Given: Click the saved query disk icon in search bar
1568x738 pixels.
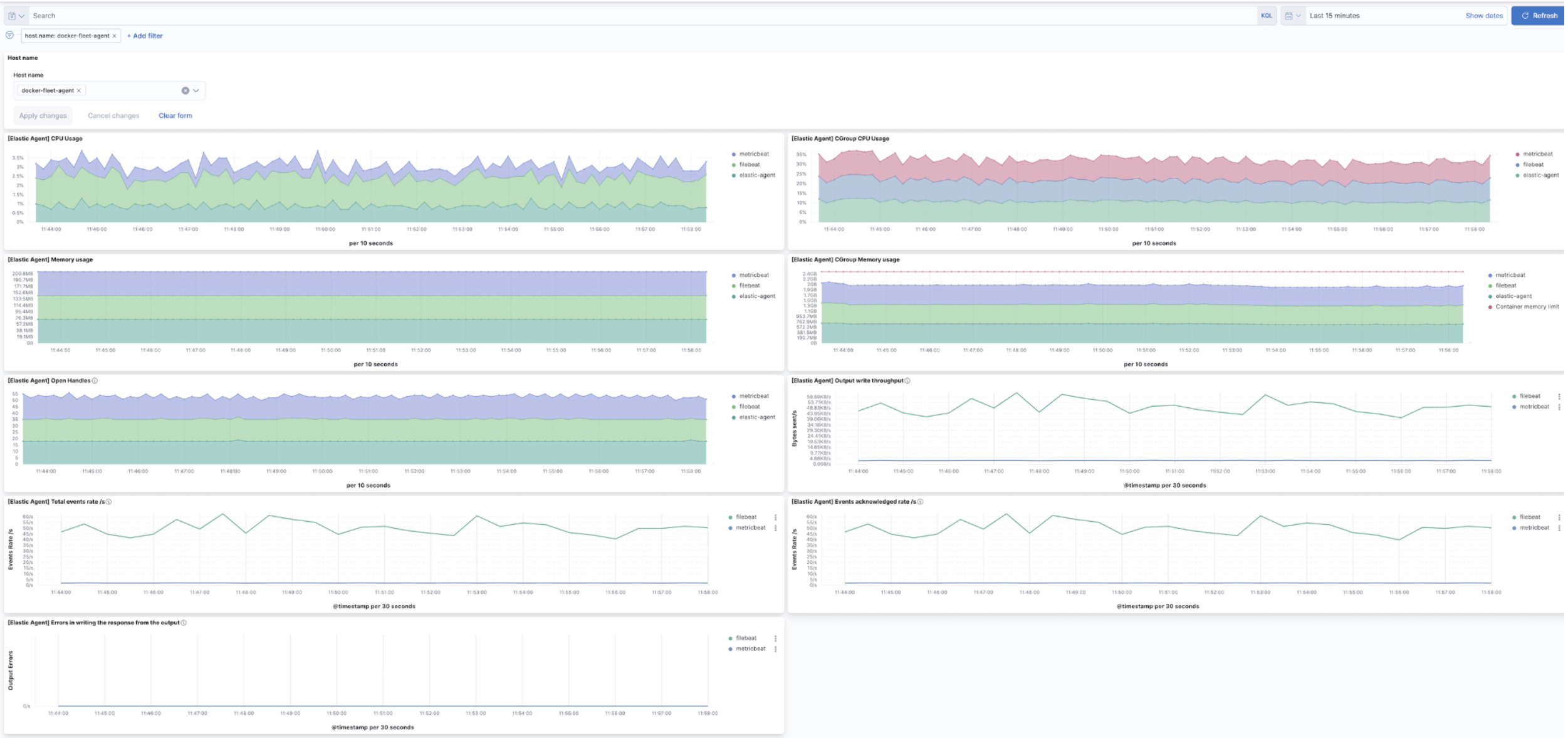Looking at the screenshot, I should (12, 15).
